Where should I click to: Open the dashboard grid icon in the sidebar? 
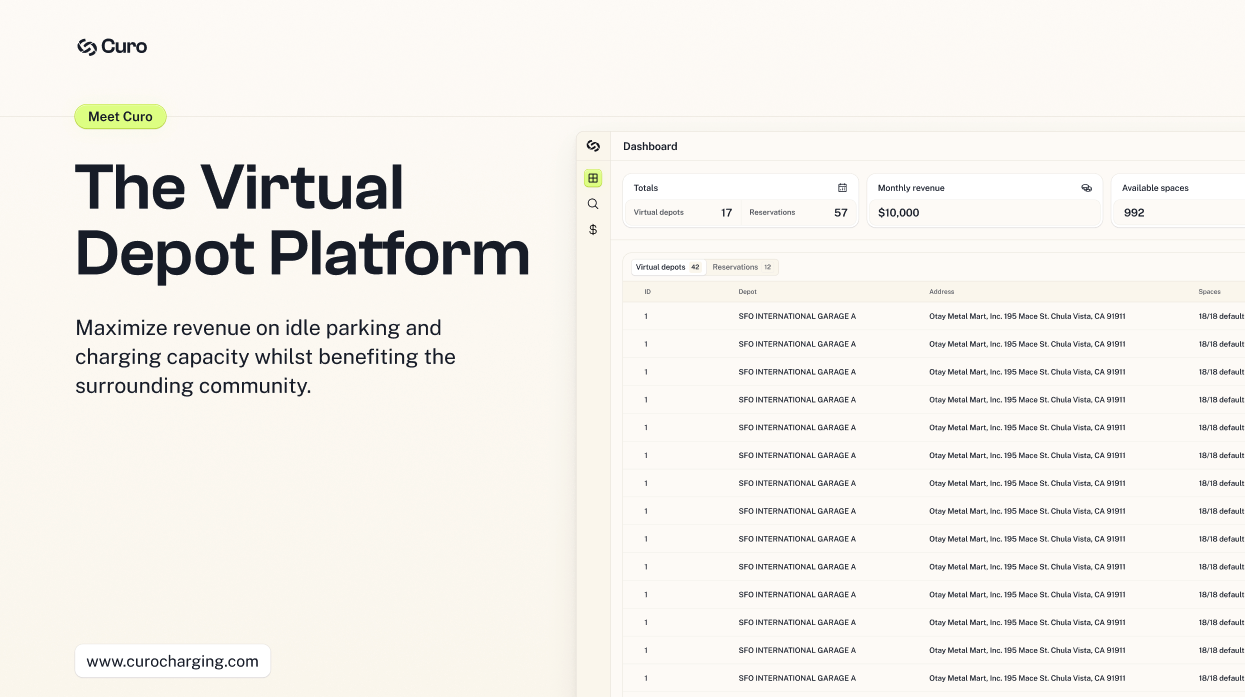[x=593, y=178]
